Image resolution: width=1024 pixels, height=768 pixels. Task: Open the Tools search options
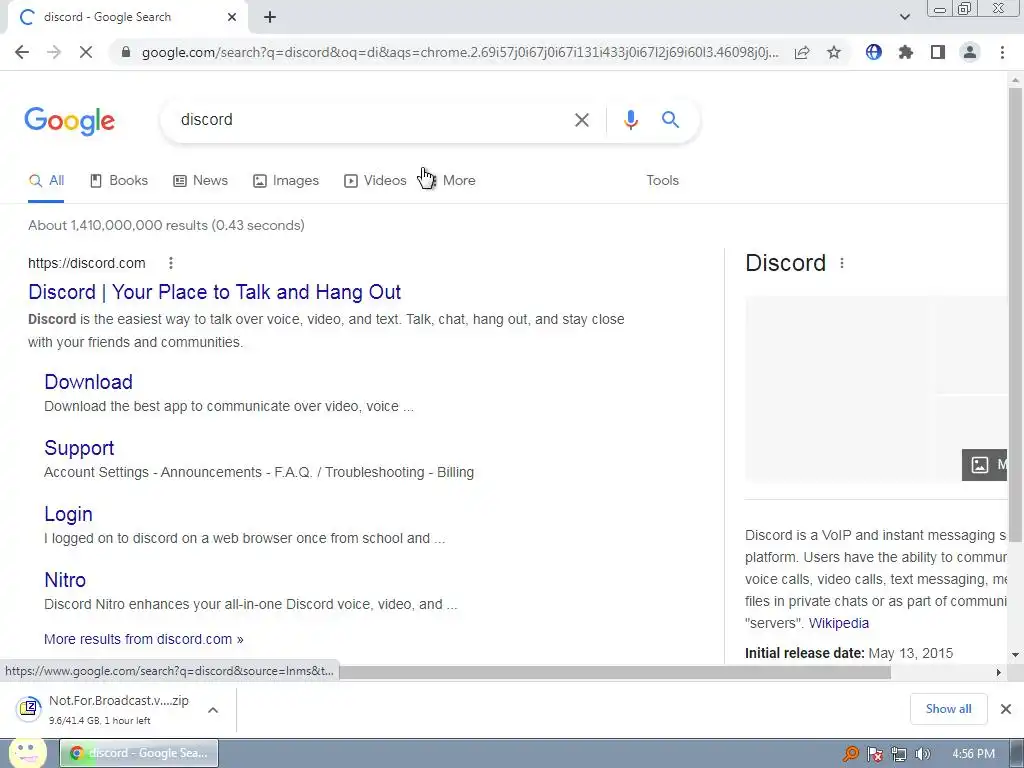tap(662, 180)
